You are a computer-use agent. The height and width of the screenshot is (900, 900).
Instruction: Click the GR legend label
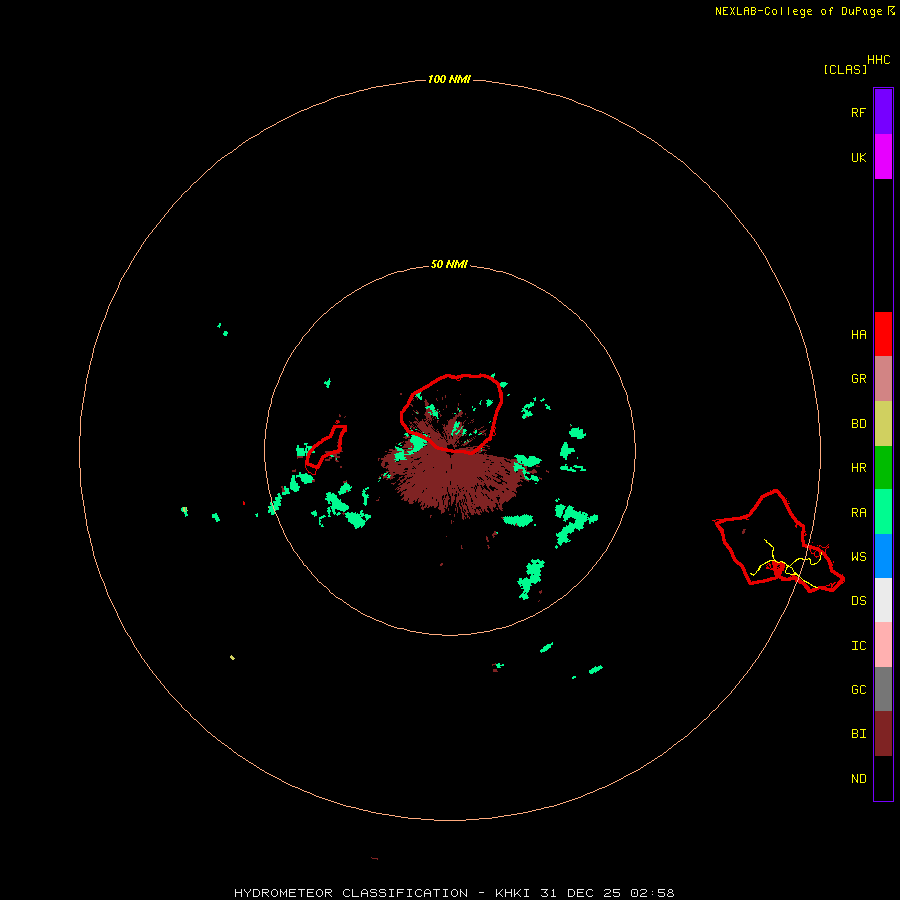(x=858, y=379)
